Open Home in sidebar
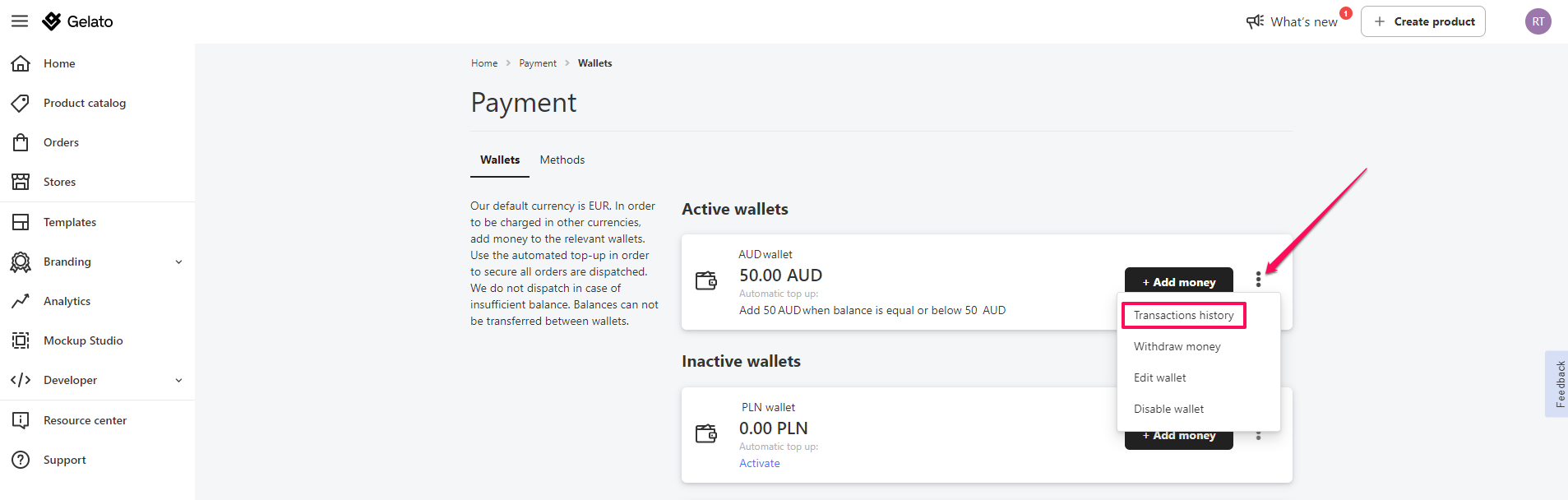The width and height of the screenshot is (1568, 500). point(59,63)
